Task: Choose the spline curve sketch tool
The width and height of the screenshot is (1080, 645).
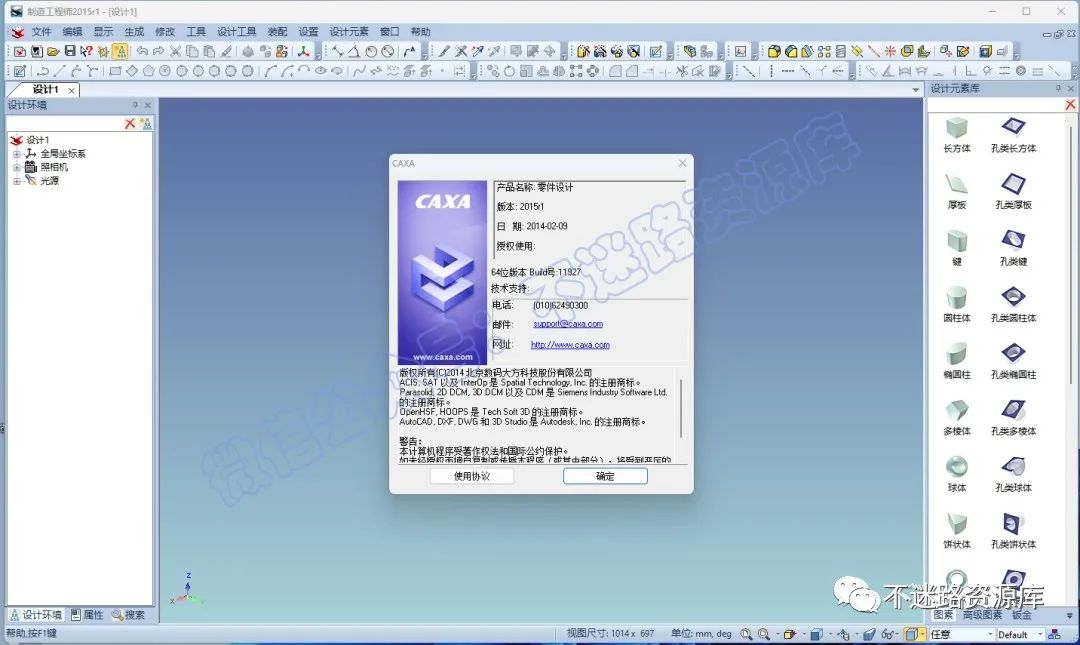Action: [359, 71]
